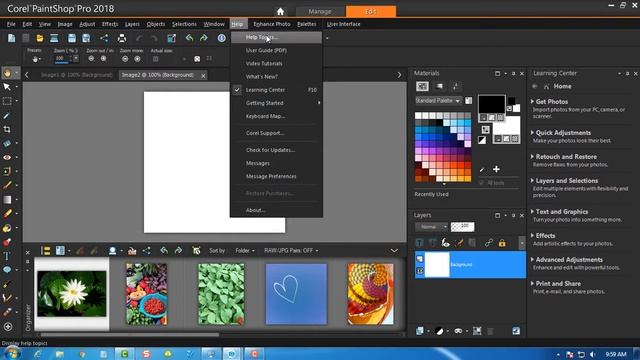
Task: Click the Save disk icon
Action: point(72,38)
